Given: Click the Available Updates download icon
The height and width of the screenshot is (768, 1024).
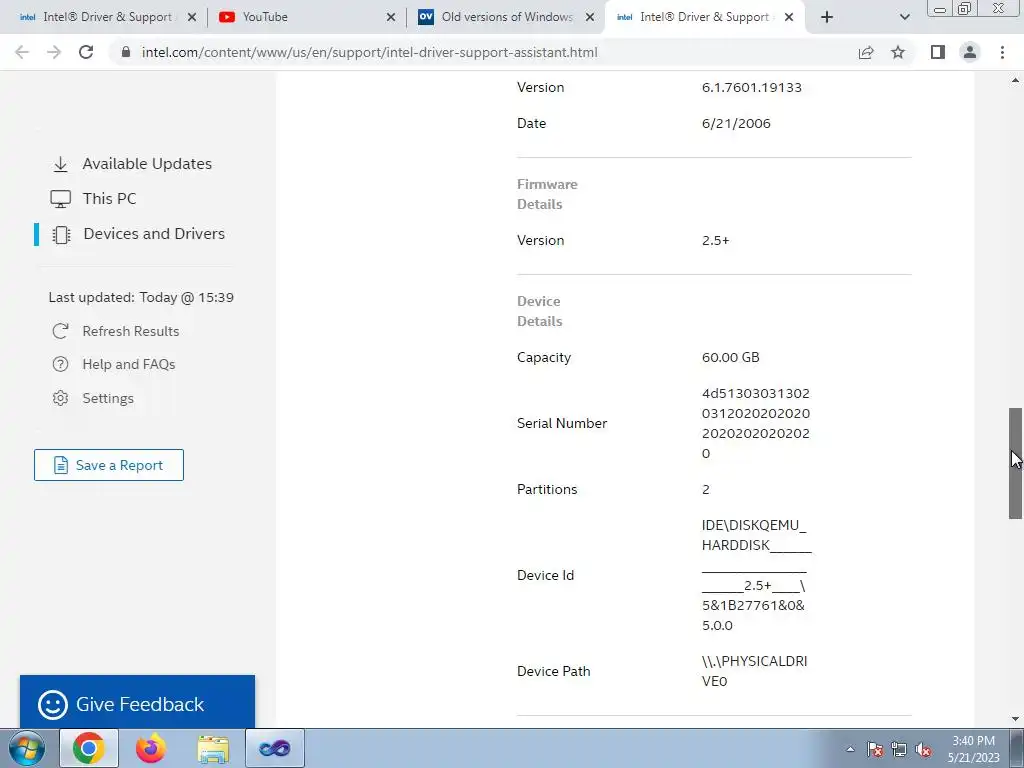Looking at the screenshot, I should point(61,164).
